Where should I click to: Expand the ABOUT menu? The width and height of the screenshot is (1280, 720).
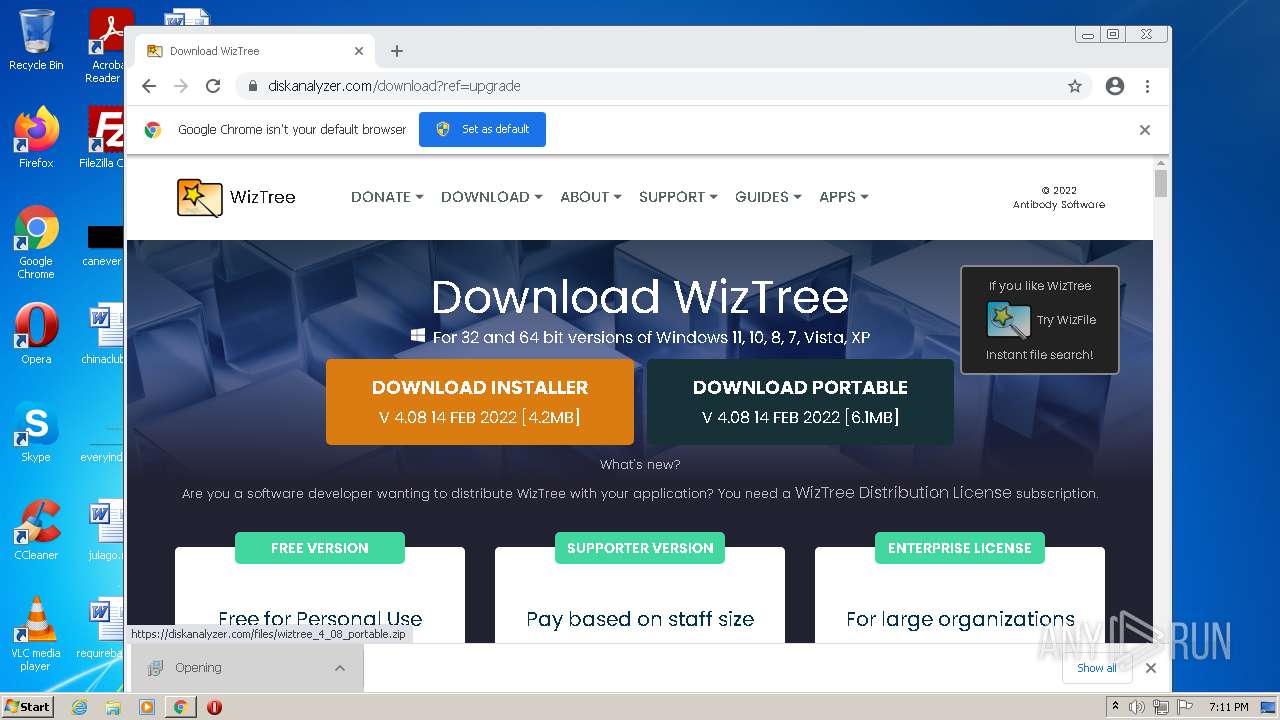591,197
